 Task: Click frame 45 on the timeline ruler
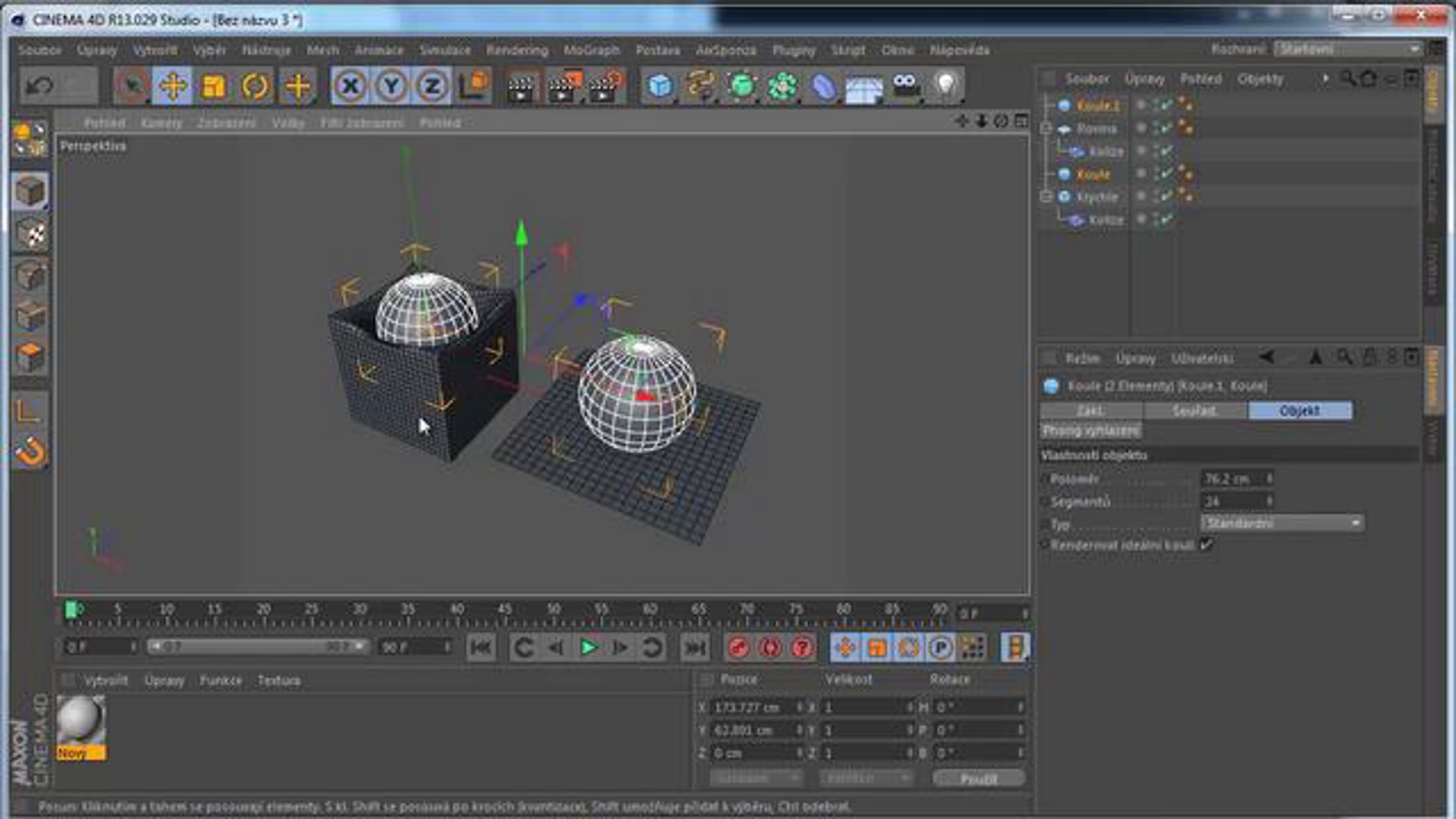(x=505, y=609)
